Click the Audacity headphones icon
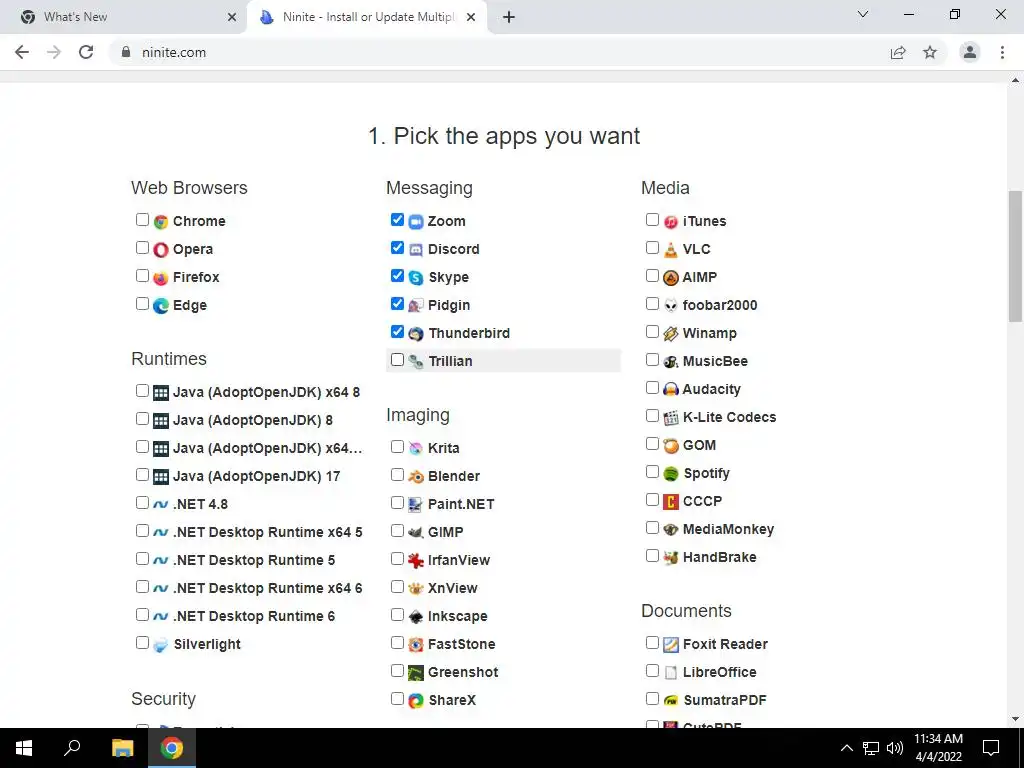Image resolution: width=1024 pixels, height=768 pixels. click(x=671, y=389)
